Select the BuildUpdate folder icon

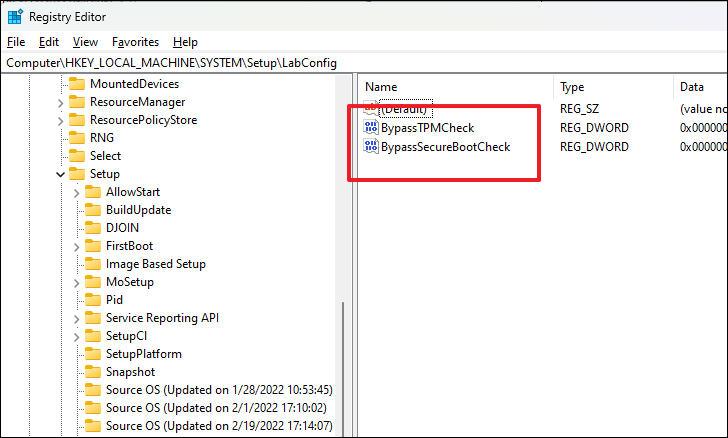click(93, 210)
